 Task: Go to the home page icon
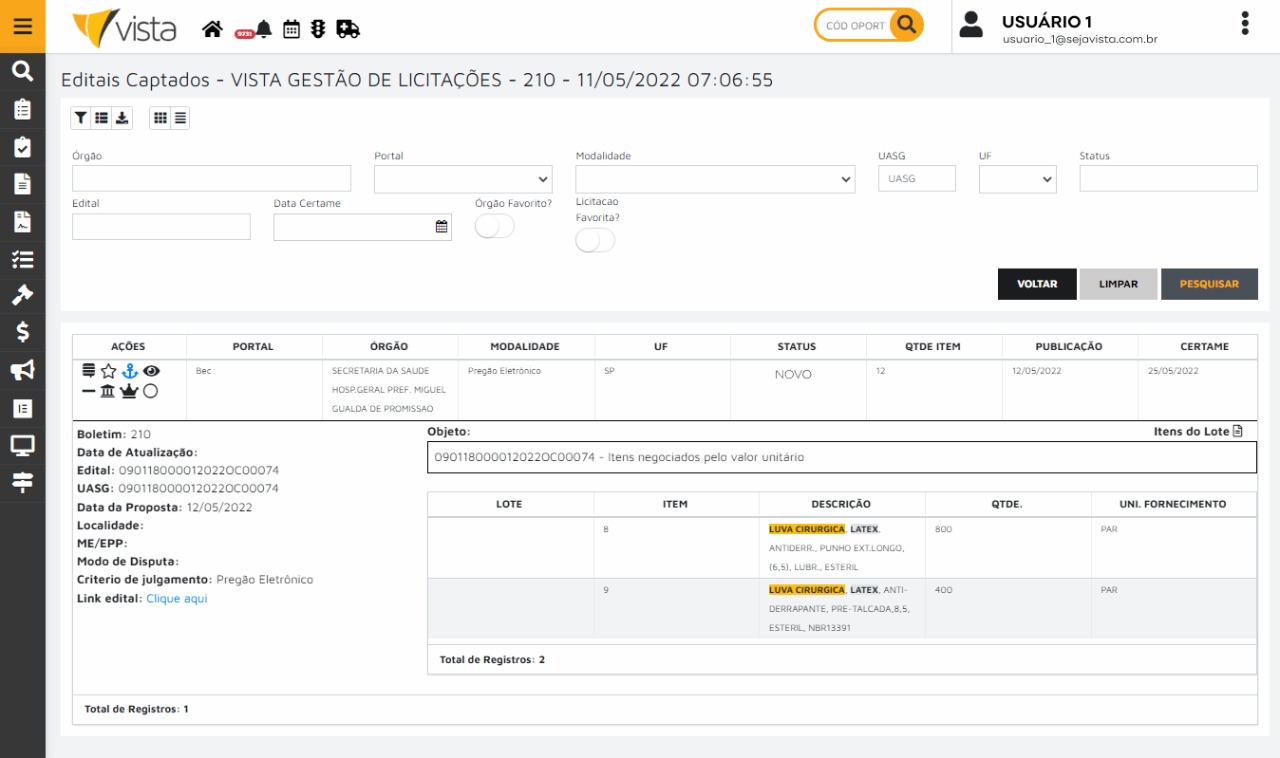click(212, 29)
